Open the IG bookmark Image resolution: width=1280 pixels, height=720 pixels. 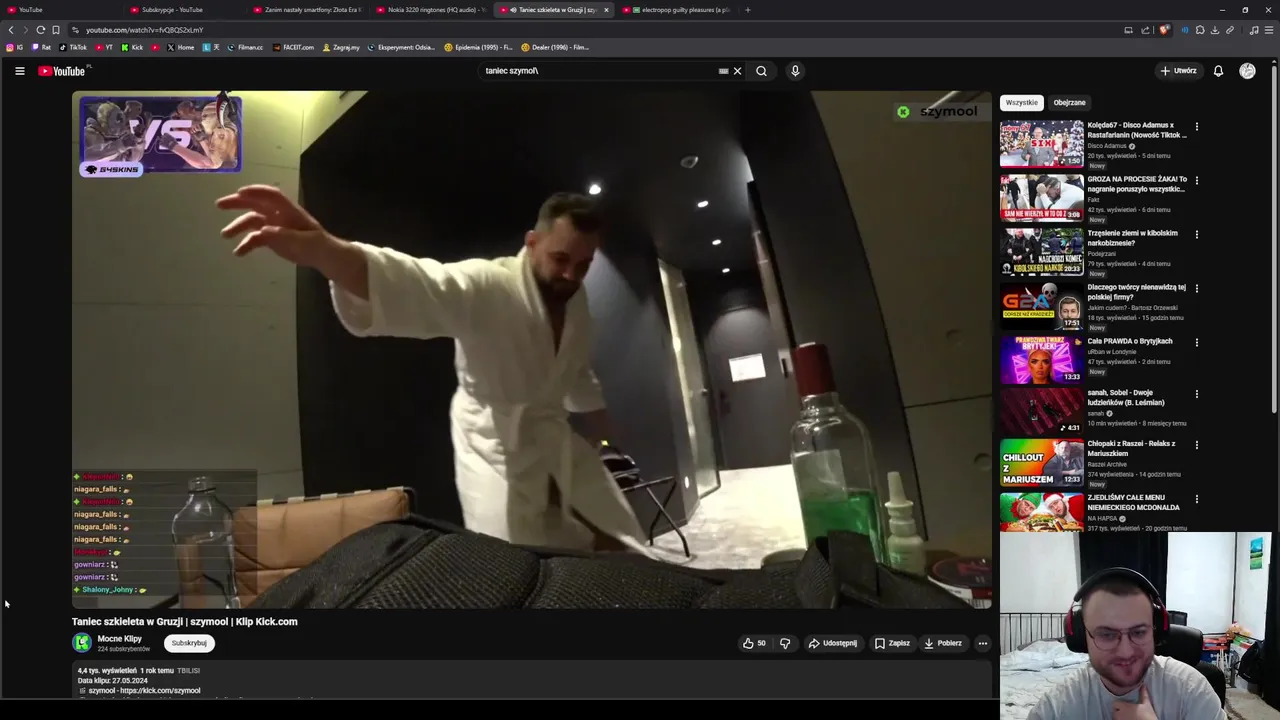click(x=14, y=47)
